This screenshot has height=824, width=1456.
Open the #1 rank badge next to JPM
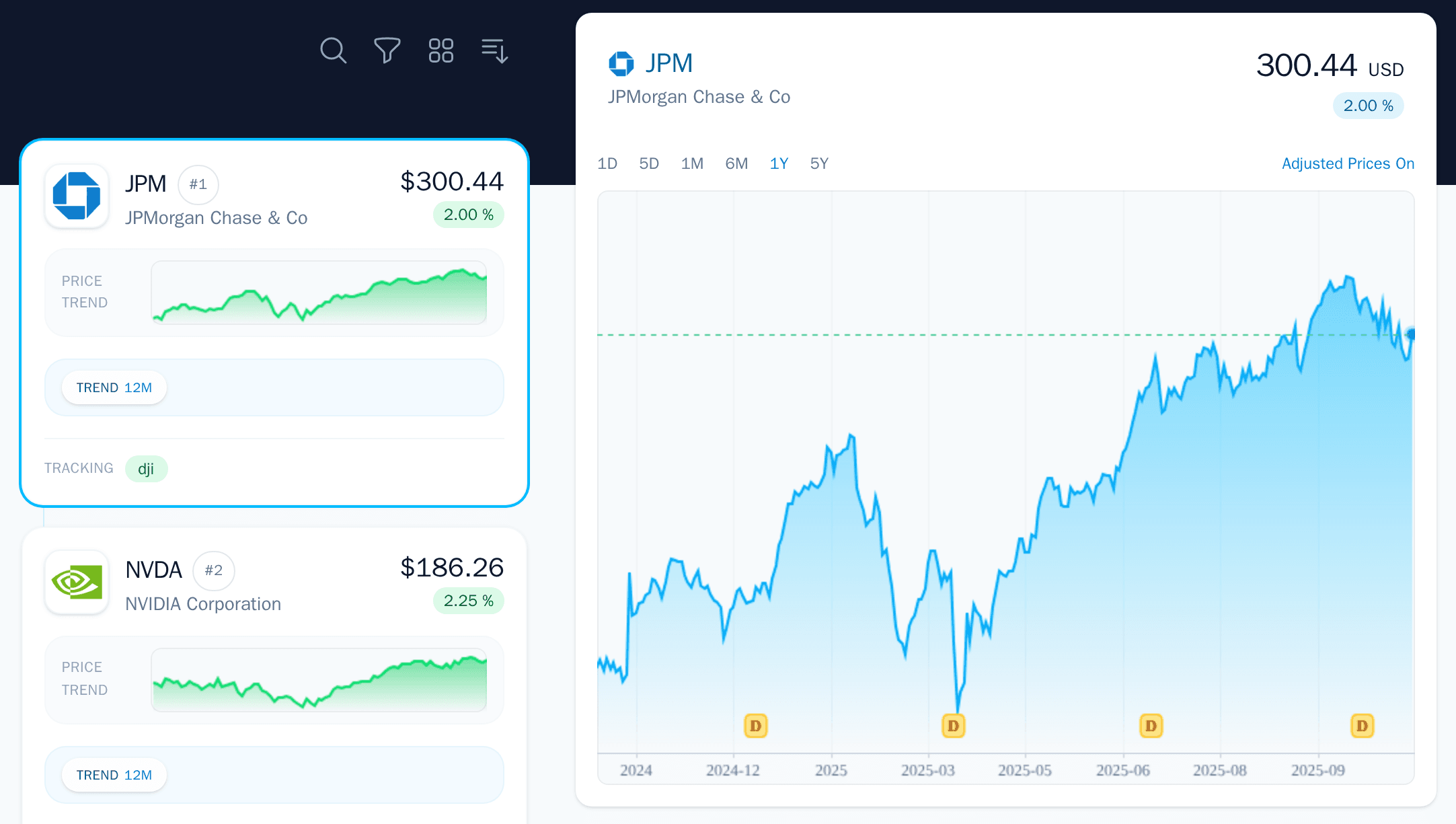click(198, 184)
